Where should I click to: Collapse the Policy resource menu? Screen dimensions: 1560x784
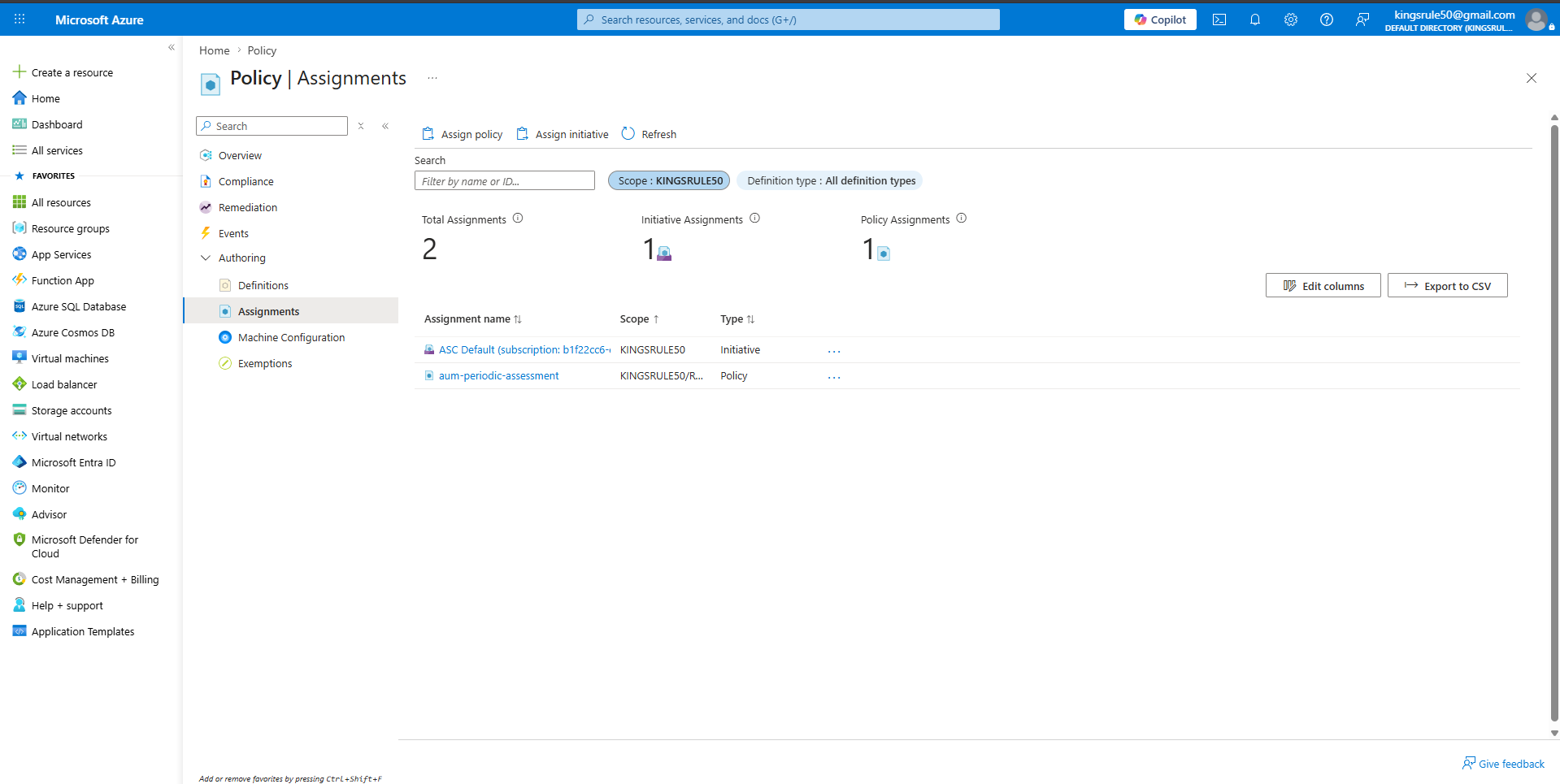point(385,126)
